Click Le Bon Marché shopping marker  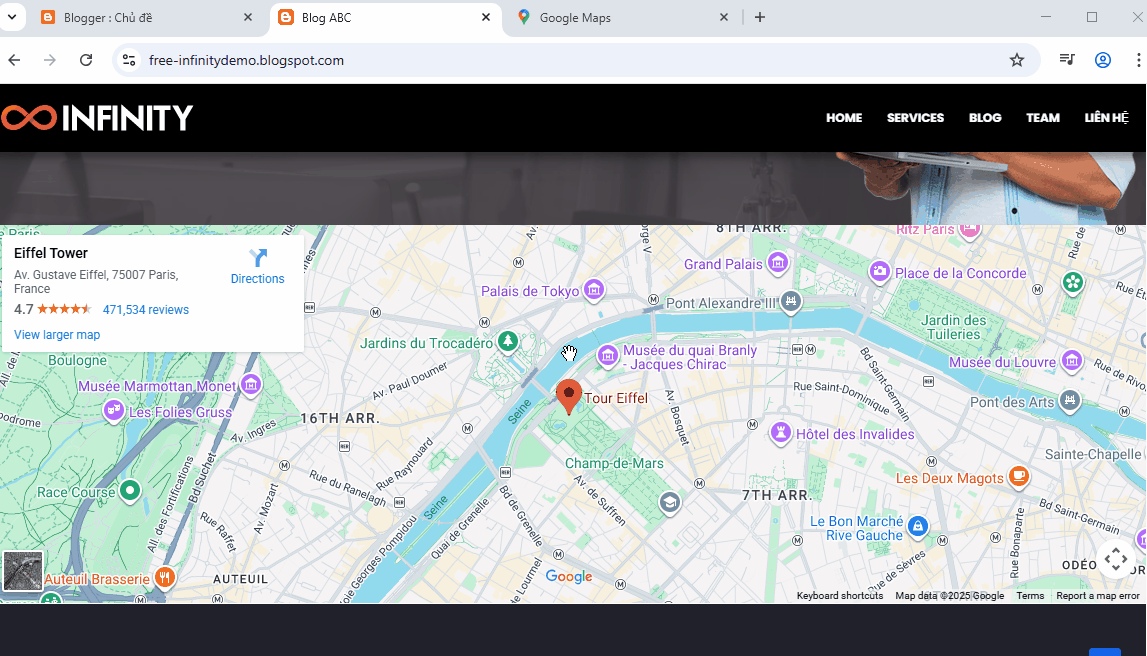click(917, 526)
